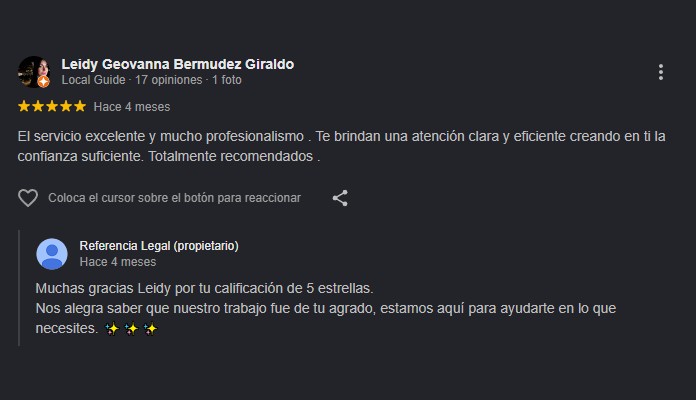The height and width of the screenshot is (400, 696).
Task: Click the review text about 'servicio excelente'
Action: click(x=341, y=146)
